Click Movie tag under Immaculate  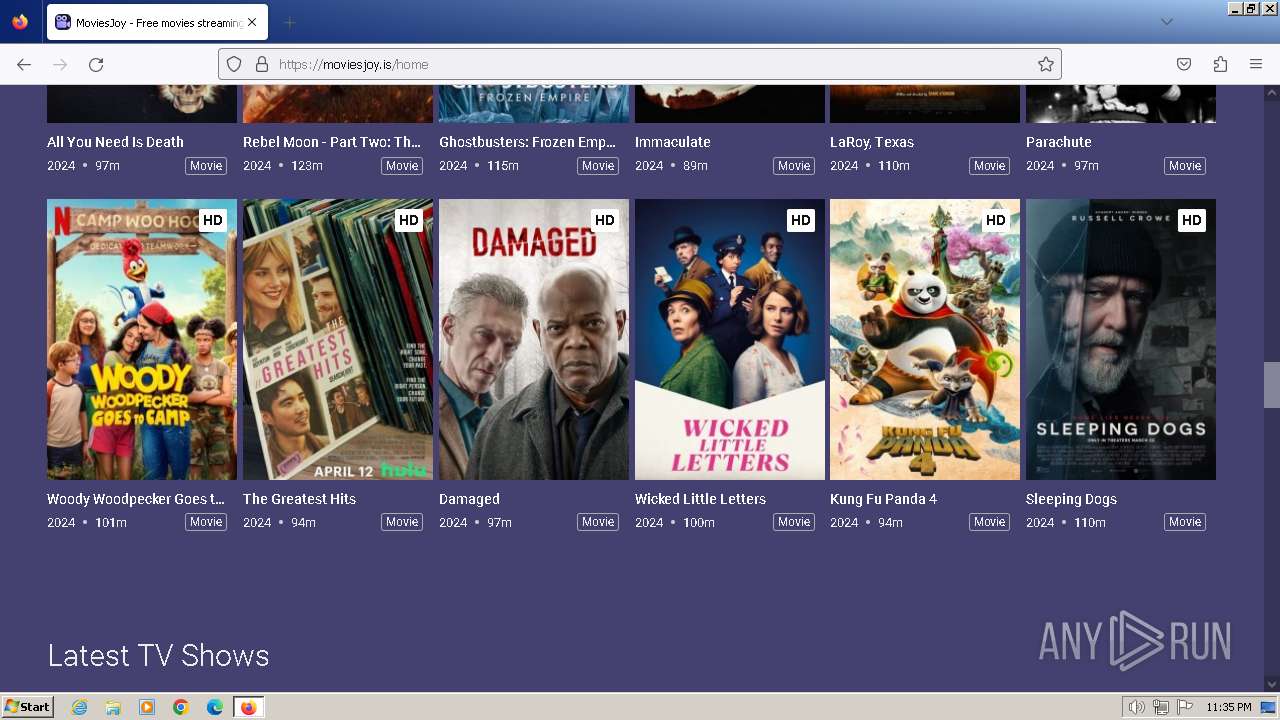point(794,166)
